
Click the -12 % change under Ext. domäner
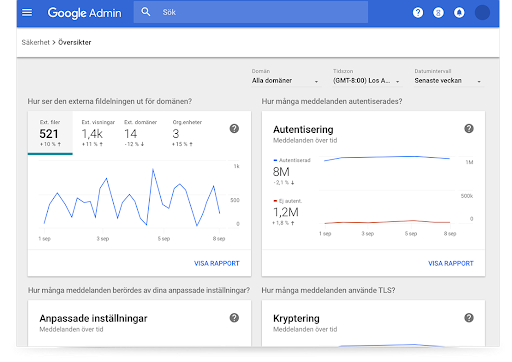coord(134,144)
